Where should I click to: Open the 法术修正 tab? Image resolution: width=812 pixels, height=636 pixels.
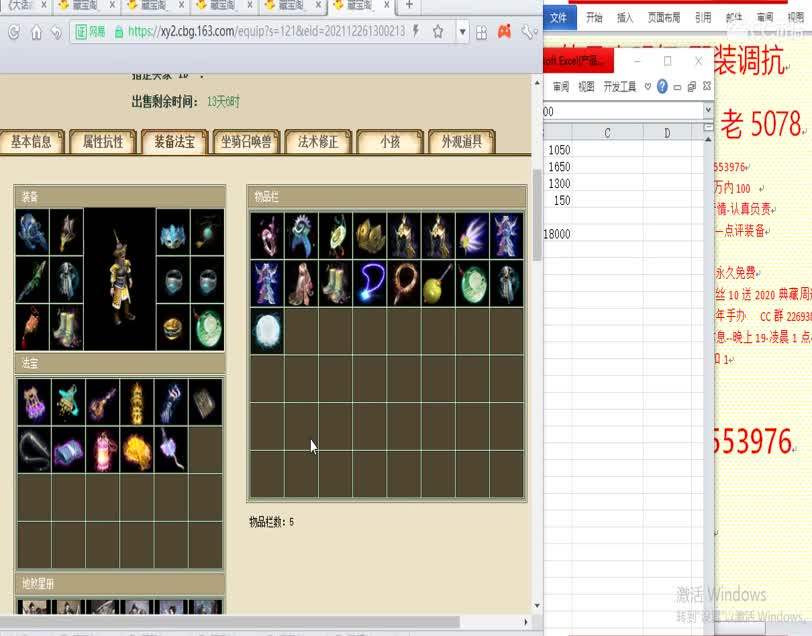pyautogui.click(x=318, y=141)
